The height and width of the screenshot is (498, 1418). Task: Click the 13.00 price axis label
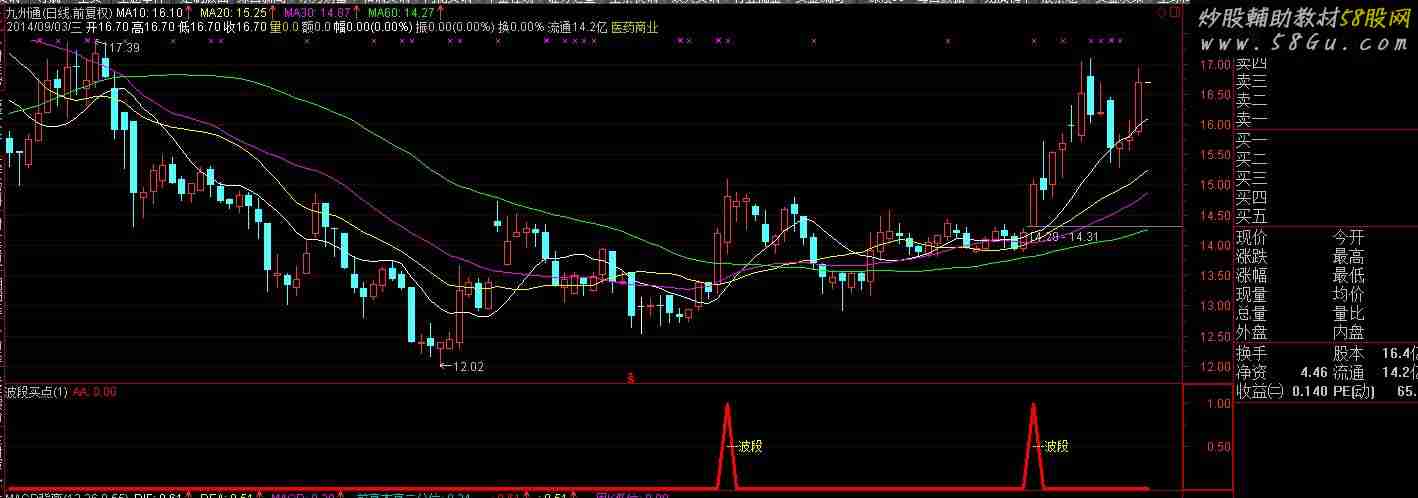[x=1214, y=306]
